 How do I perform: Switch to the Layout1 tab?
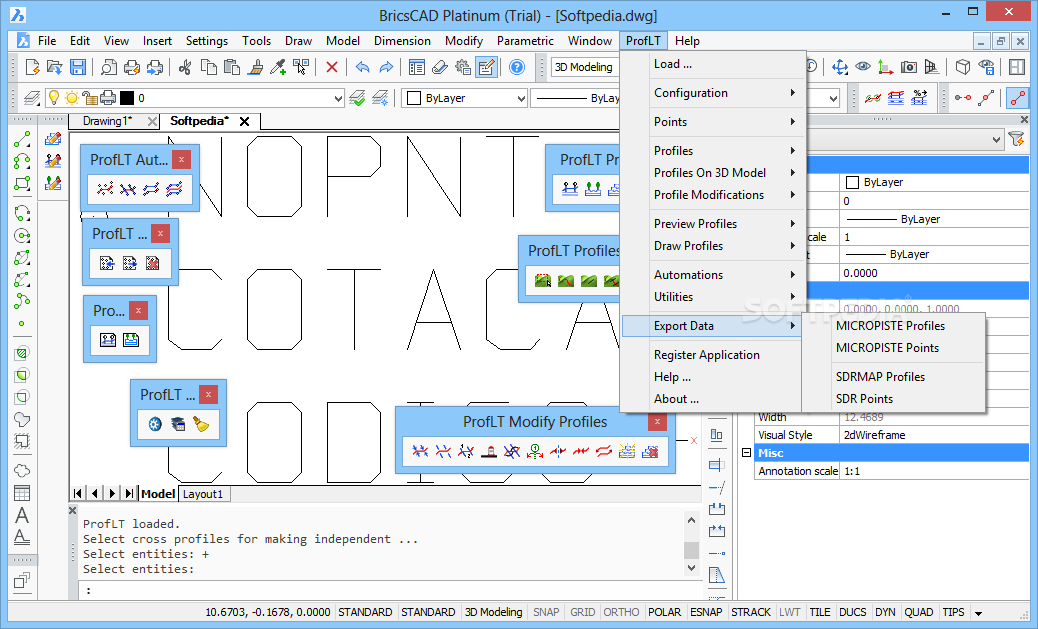point(203,494)
